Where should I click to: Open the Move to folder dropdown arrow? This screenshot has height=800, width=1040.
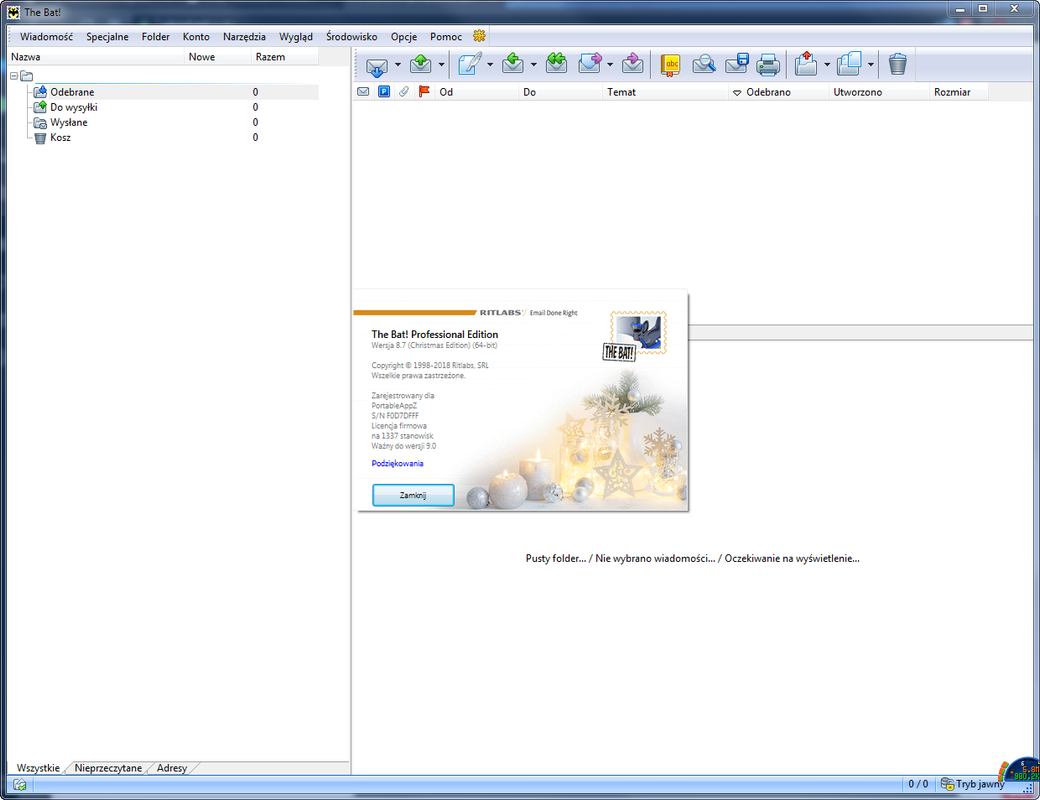pos(827,65)
